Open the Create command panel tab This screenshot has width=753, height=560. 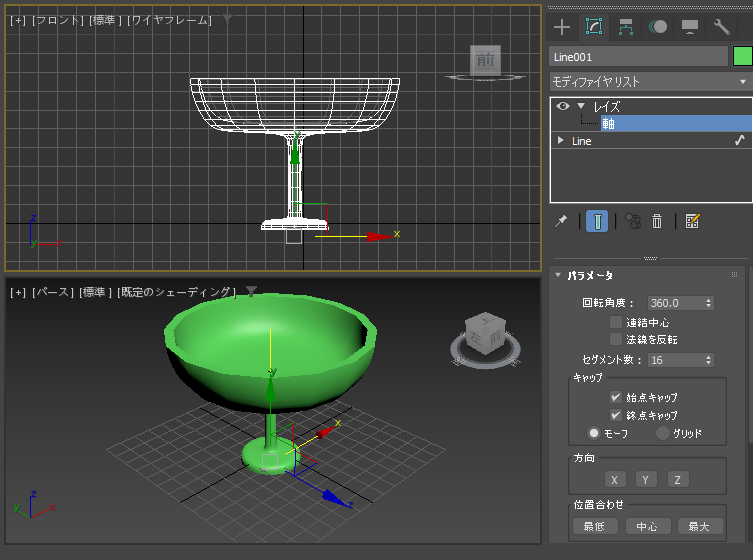(x=561, y=27)
